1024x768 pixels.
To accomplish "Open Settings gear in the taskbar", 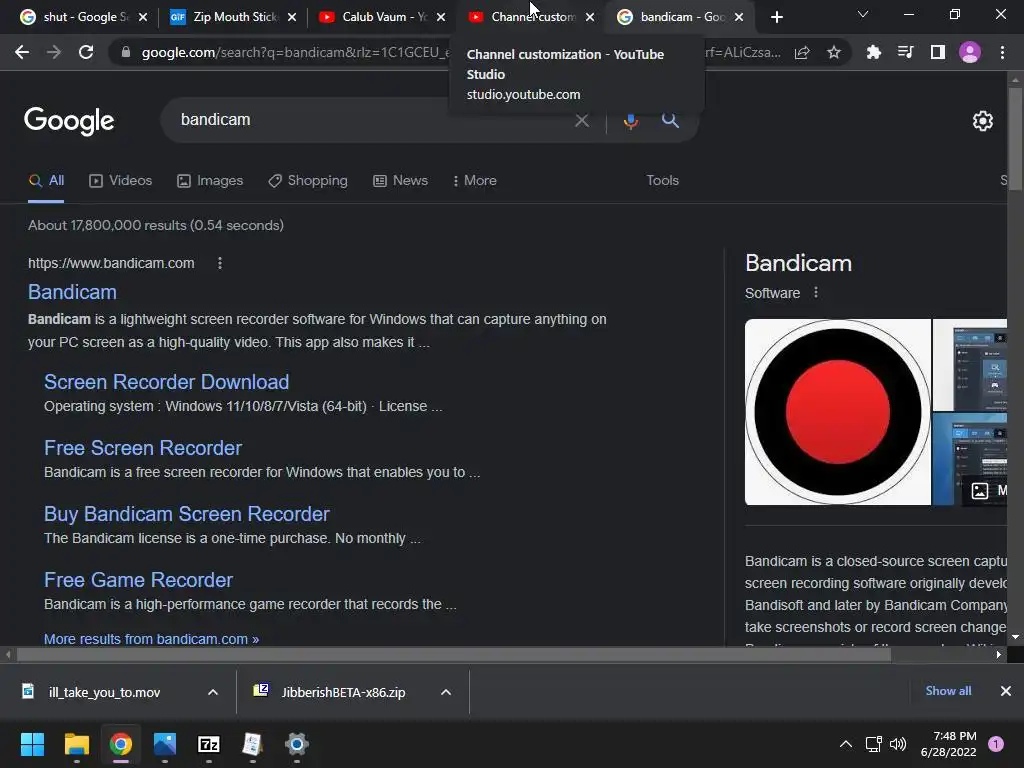I will 296,744.
